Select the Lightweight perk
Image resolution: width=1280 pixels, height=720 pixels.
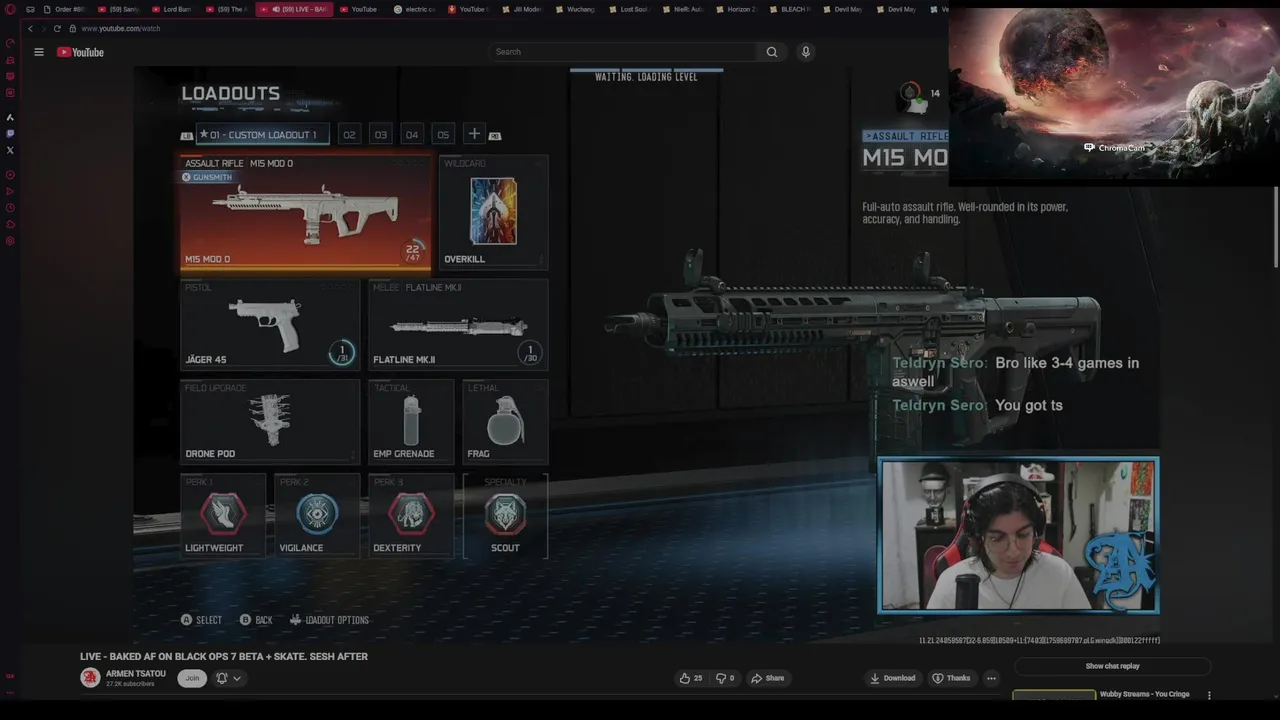coord(223,516)
